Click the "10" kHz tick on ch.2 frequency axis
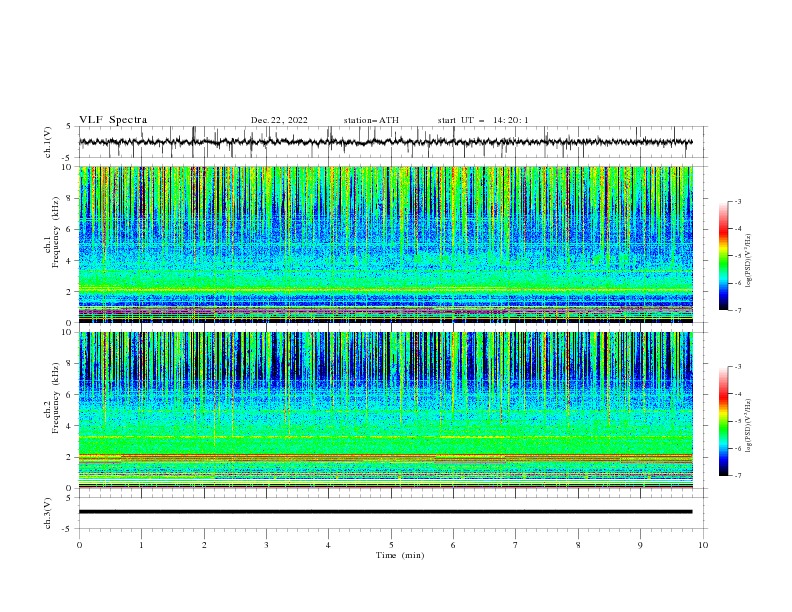 point(67,332)
